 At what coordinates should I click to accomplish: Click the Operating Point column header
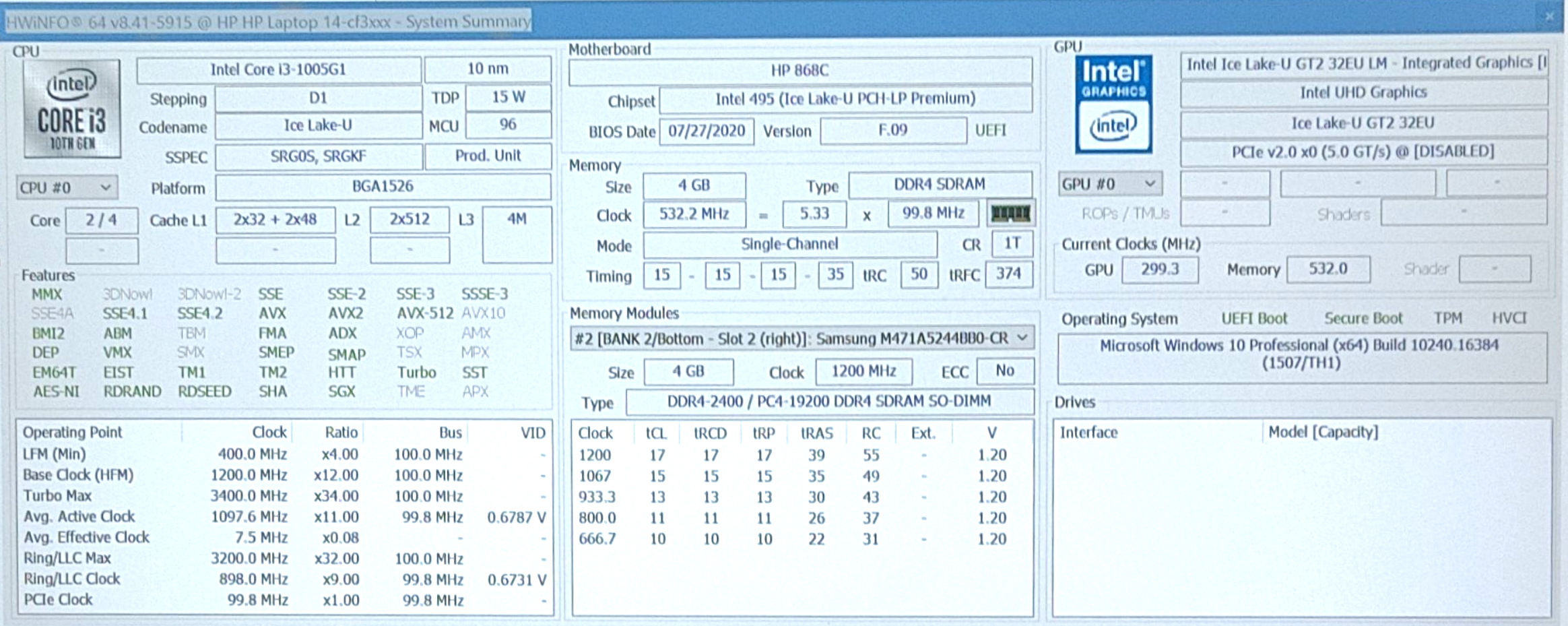pyautogui.click(x=100, y=433)
